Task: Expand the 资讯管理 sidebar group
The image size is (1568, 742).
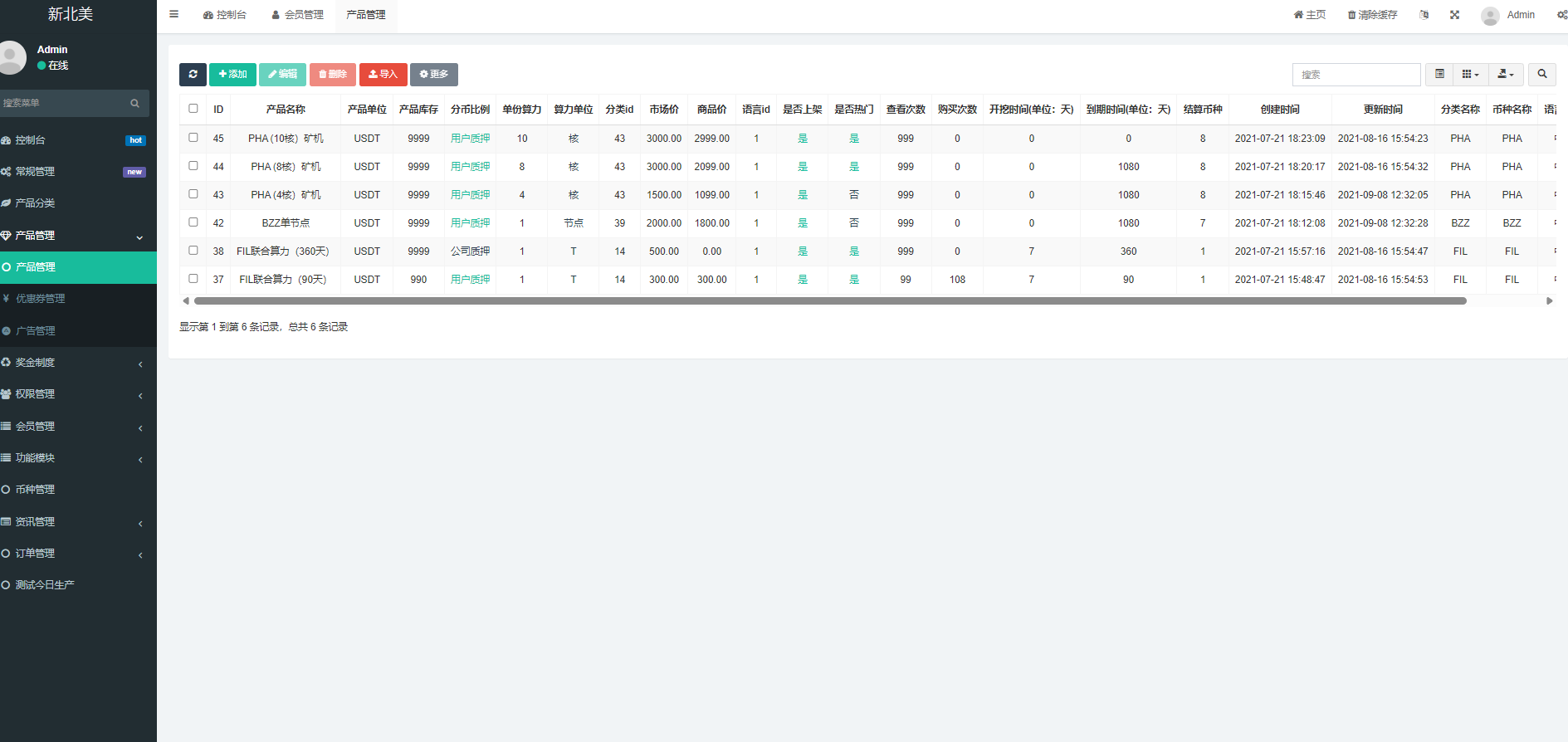Action: (78, 522)
